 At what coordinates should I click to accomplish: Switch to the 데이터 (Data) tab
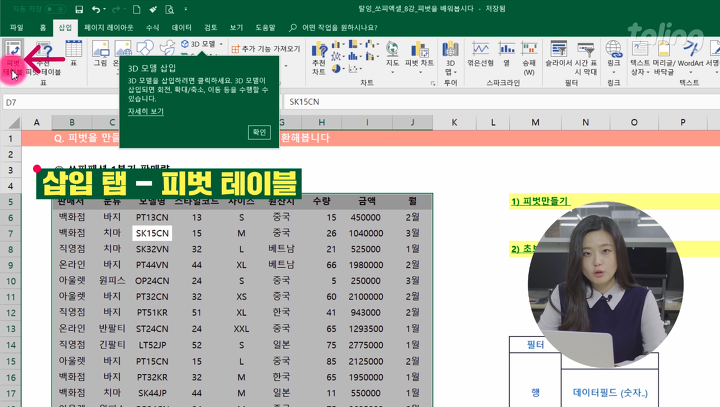(181, 28)
